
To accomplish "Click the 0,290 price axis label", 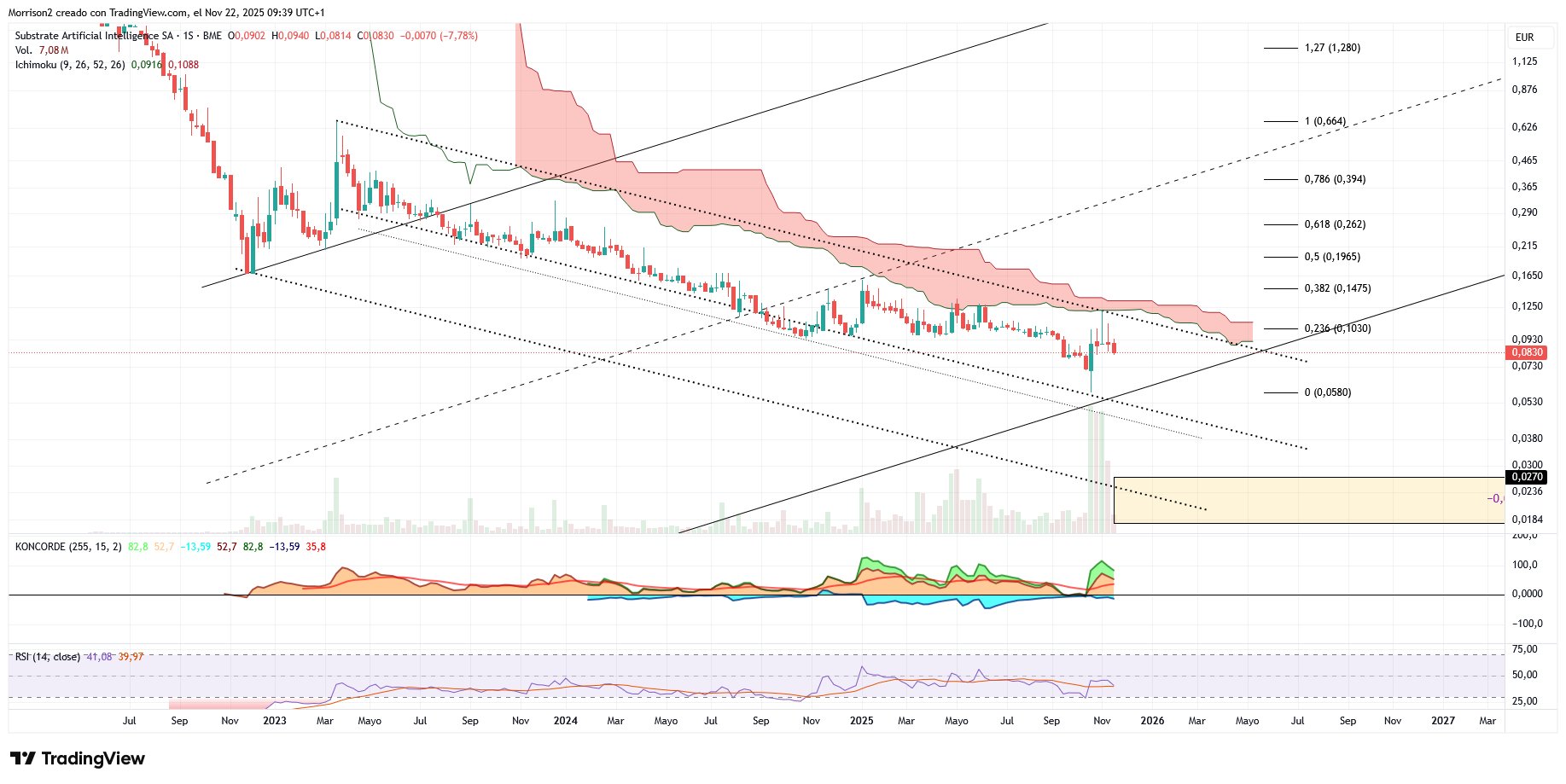I will tap(1525, 212).
